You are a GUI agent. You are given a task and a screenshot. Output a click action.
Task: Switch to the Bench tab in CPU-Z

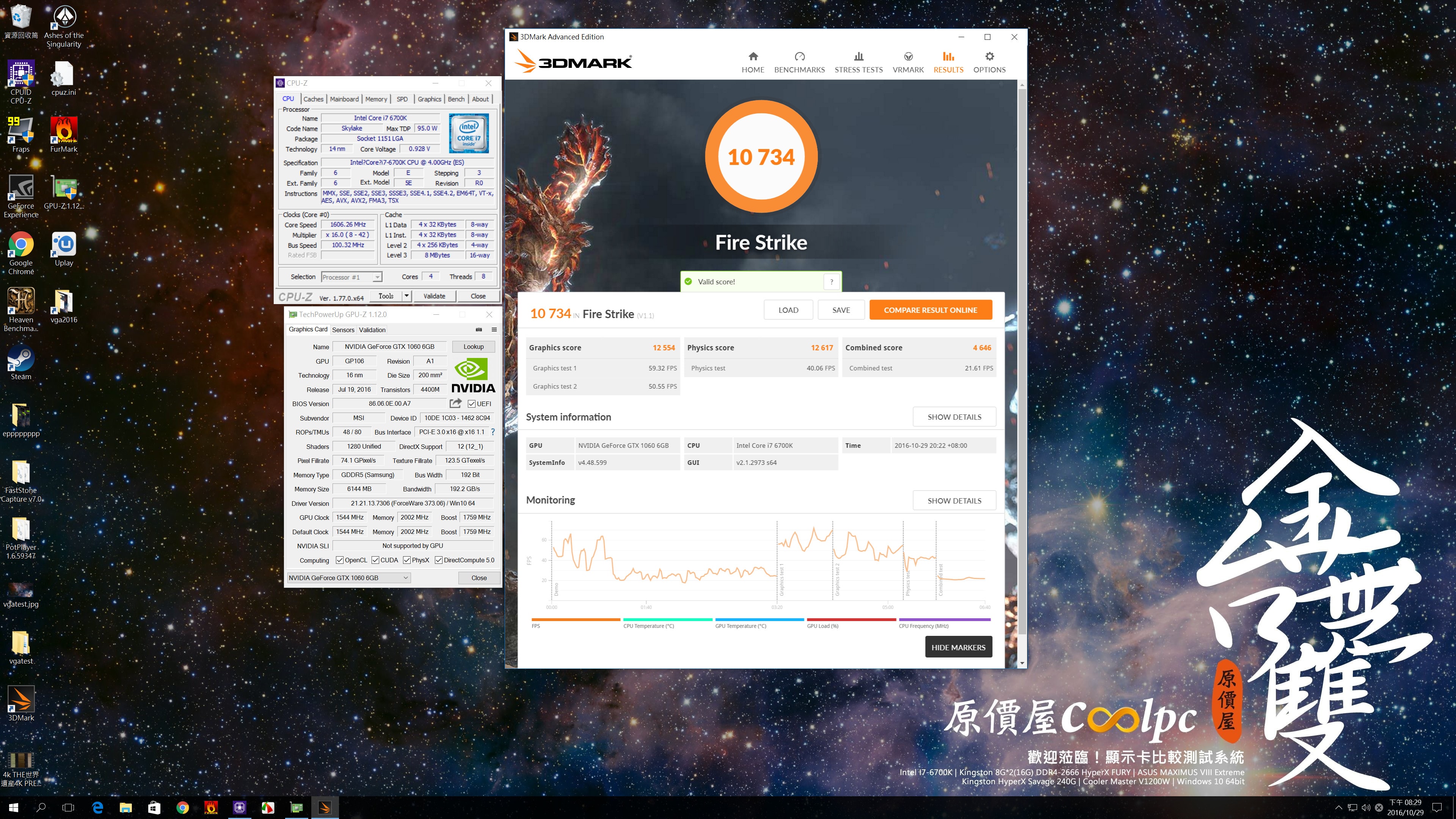(456, 99)
